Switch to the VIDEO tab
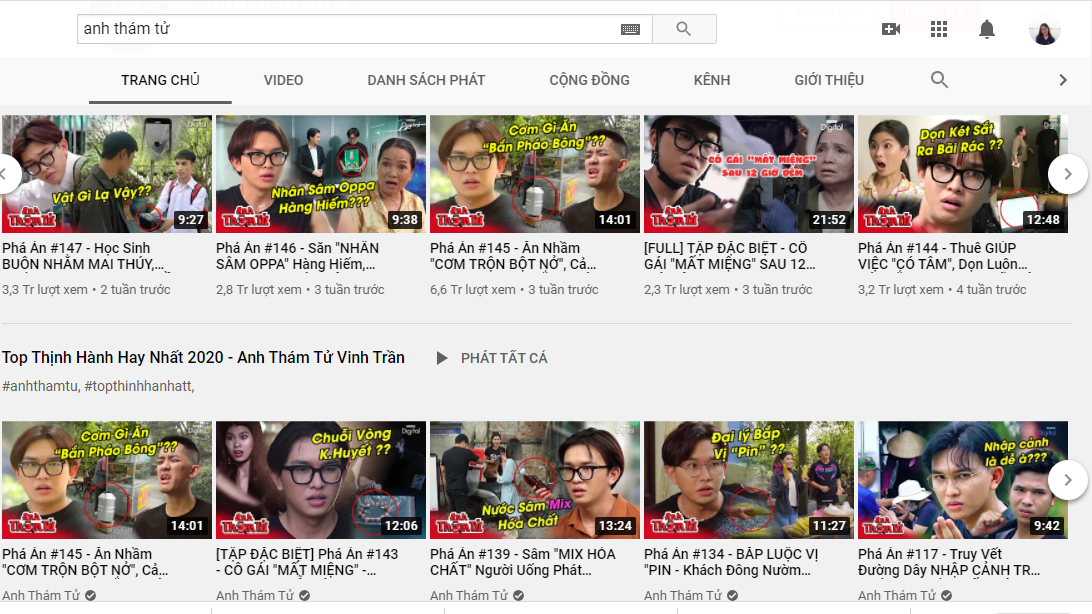Image resolution: width=1092 pixels, height=614 pixels. click(x=283, y=80)
